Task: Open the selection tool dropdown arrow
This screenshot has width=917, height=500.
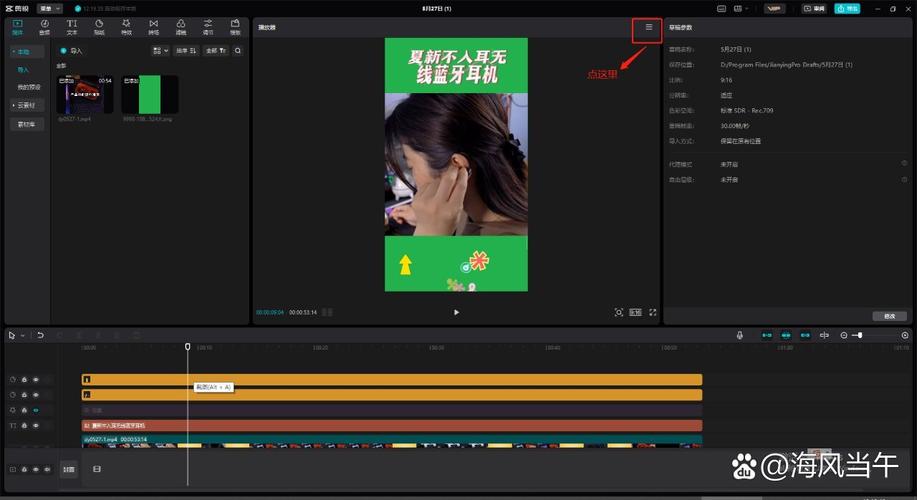Action: [23, 336]
